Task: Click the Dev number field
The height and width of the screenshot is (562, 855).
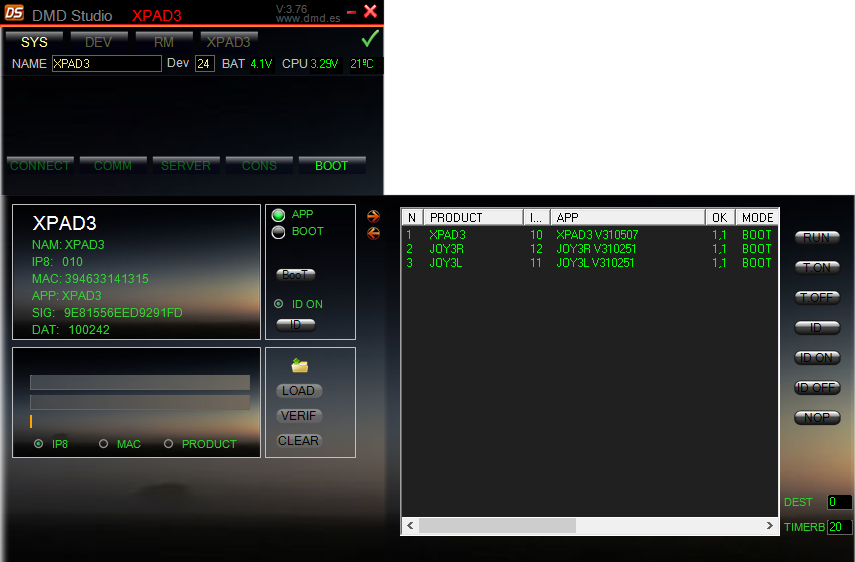Action: (x=204, y=64)
